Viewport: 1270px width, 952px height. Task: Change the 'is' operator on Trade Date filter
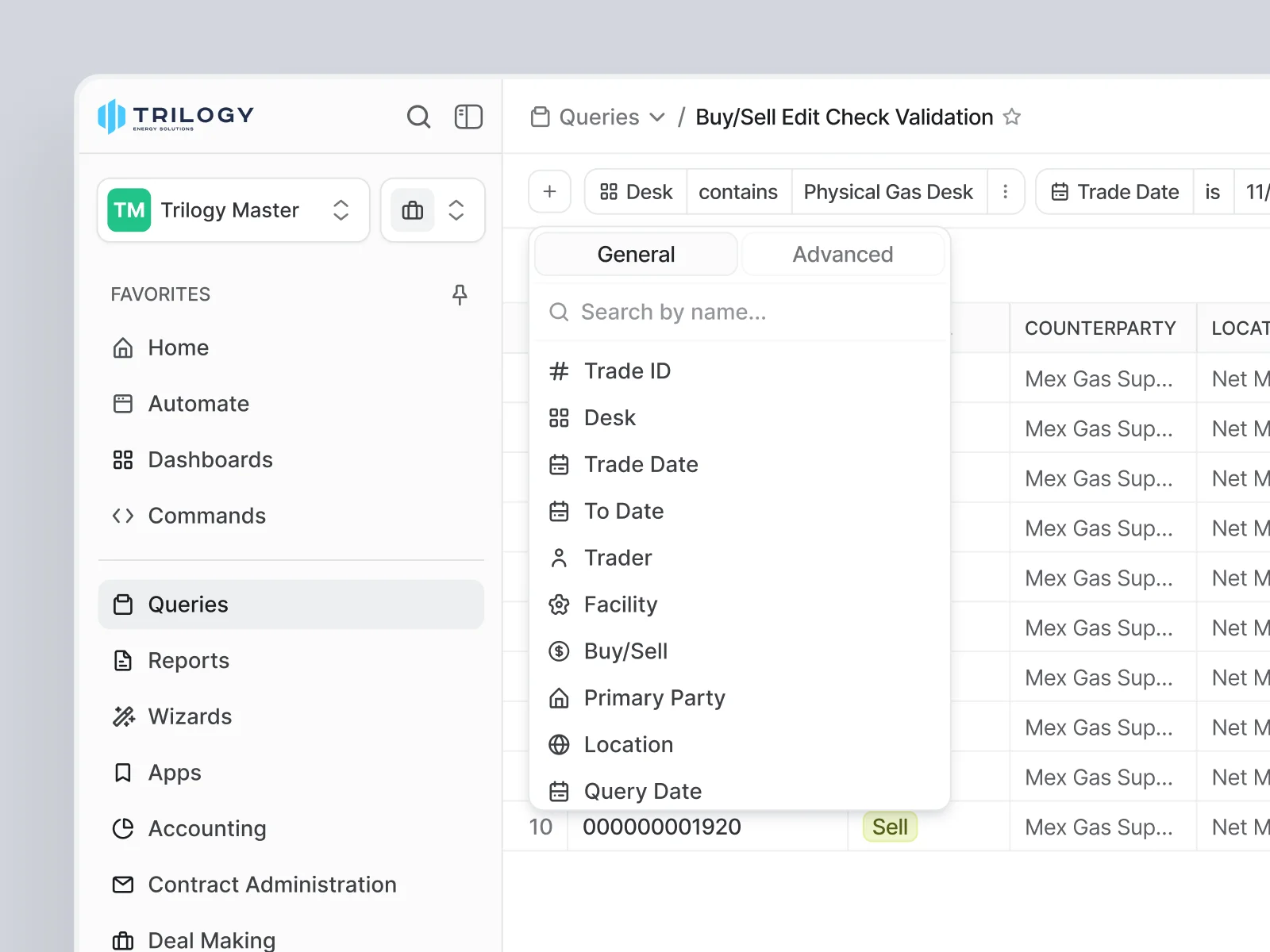(x=1213, y=192)
